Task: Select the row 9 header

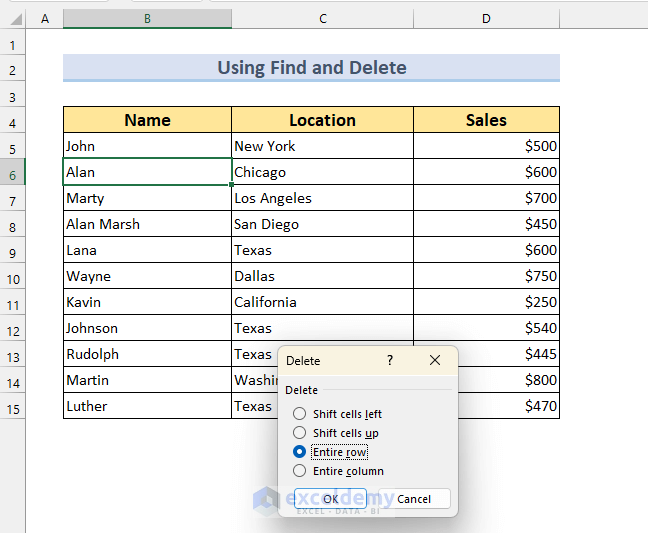Action: [13, 251]
